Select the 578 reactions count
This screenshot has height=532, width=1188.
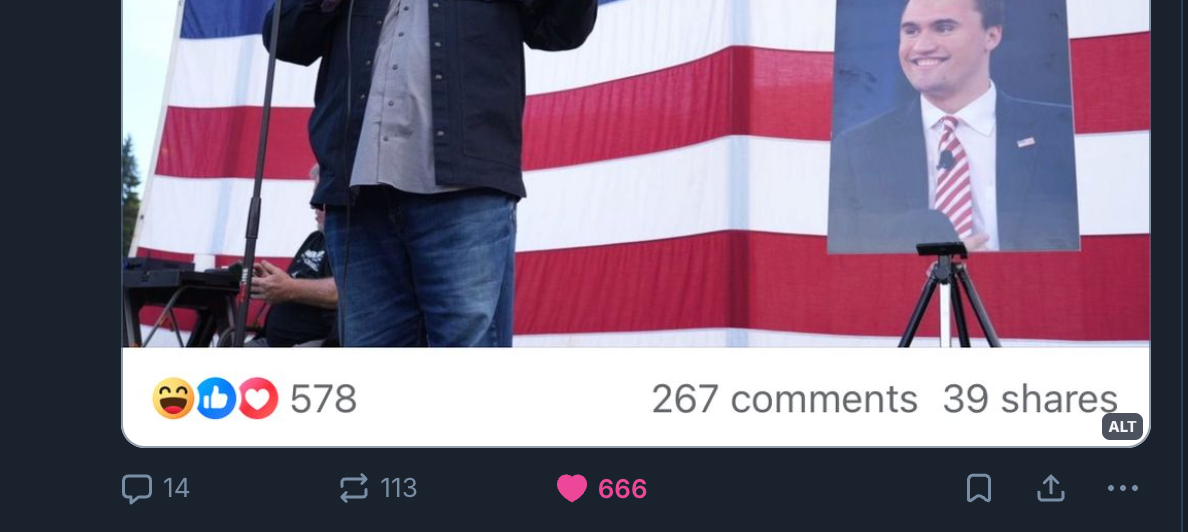323,399
